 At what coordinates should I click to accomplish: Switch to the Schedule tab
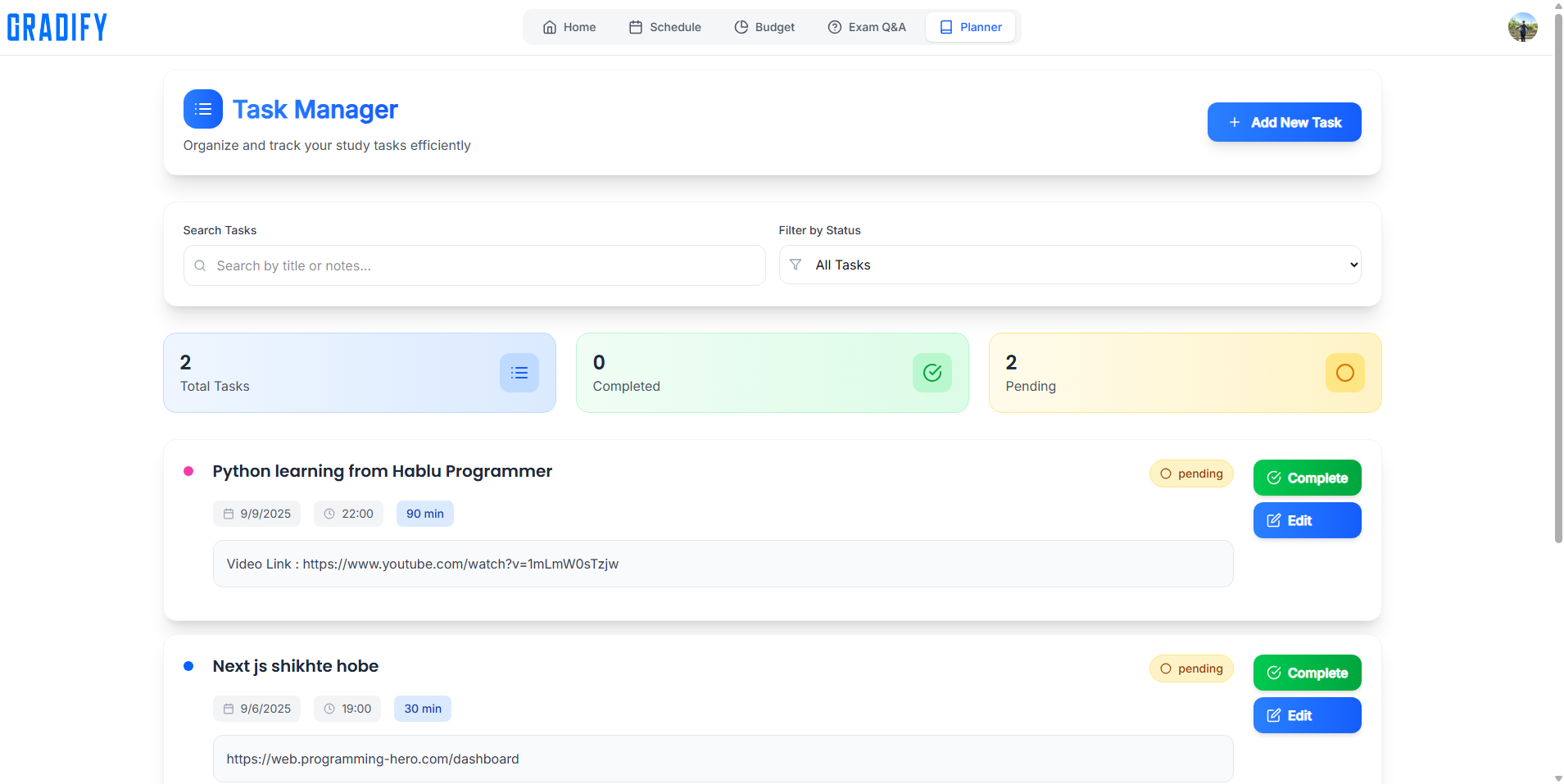[x=665, y=27]
